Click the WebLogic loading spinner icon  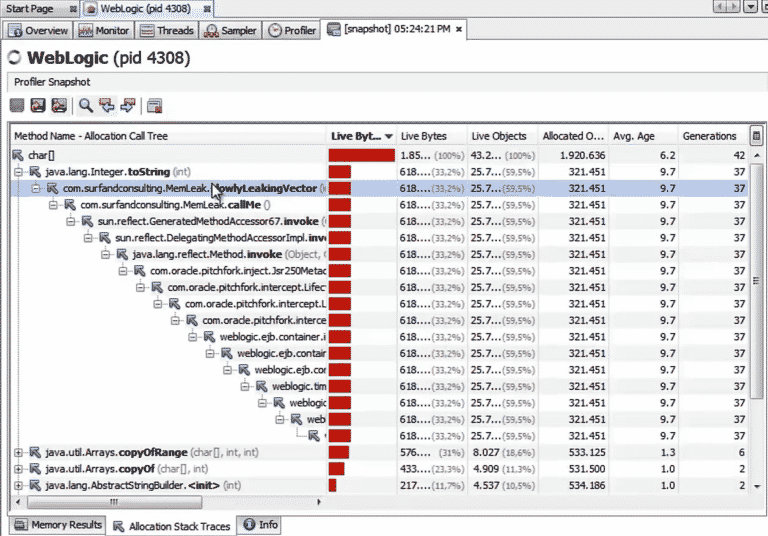coord(15,58)
